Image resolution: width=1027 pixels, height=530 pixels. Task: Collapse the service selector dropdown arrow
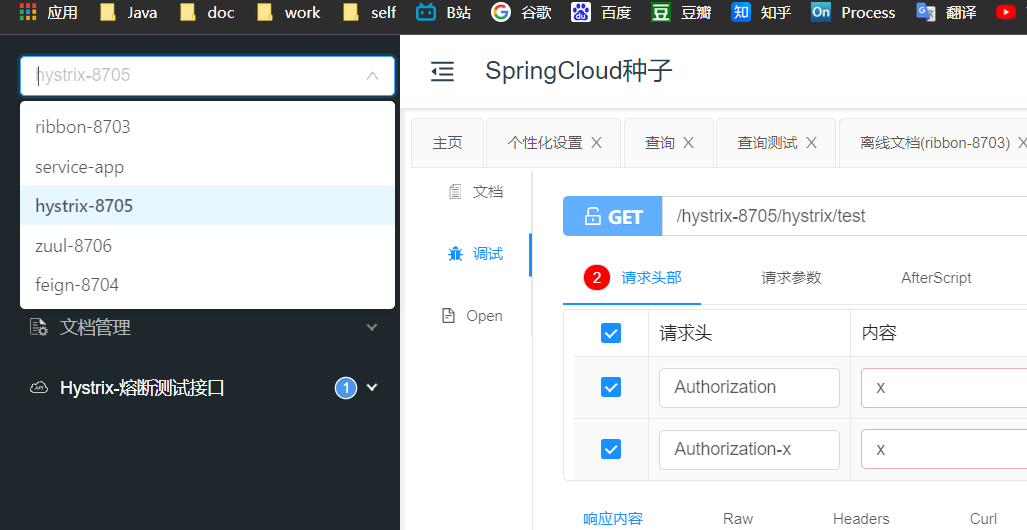[372, 76]
